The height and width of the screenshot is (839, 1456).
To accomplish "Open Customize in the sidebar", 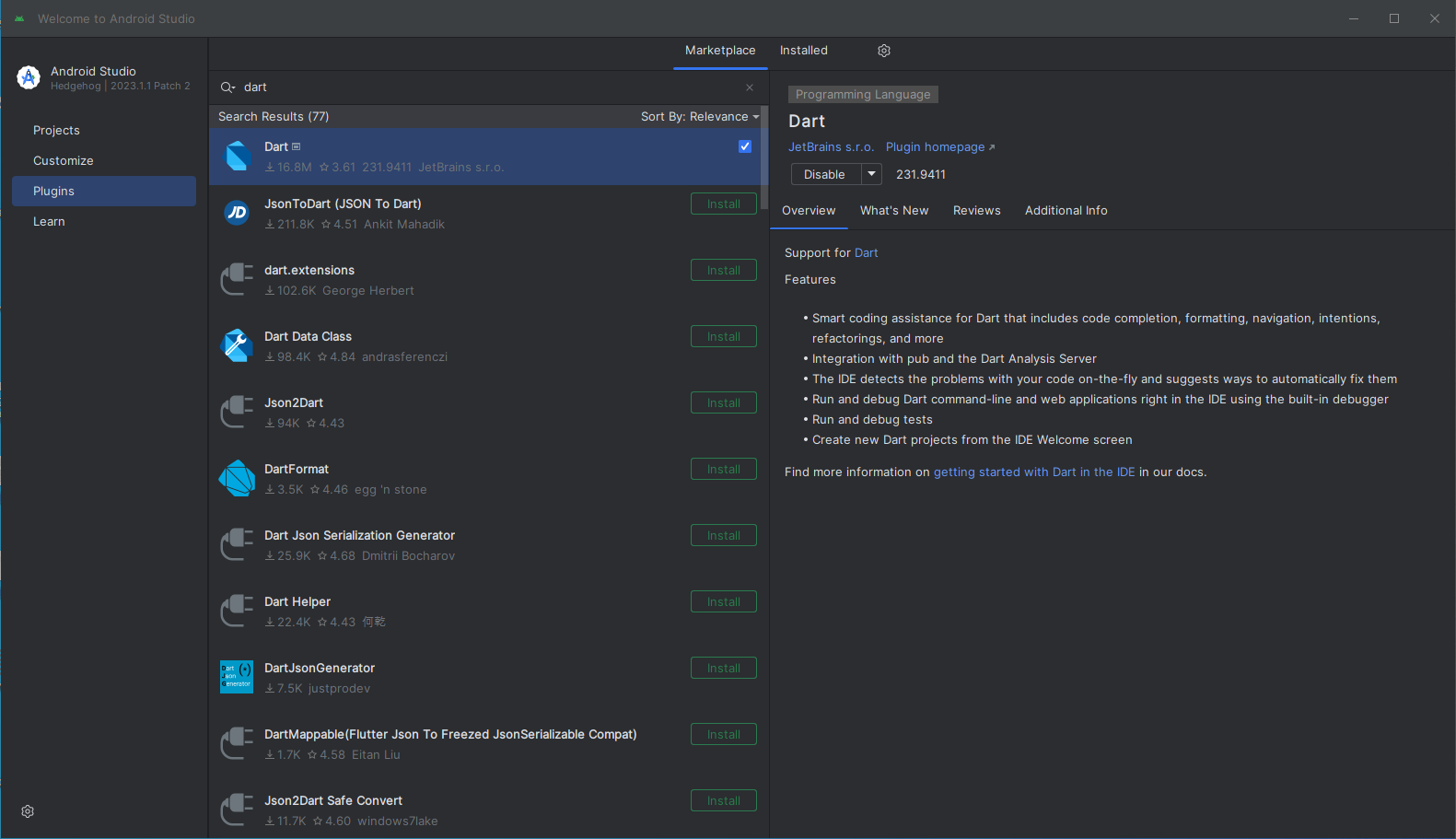I will click(x=104, y=161).
